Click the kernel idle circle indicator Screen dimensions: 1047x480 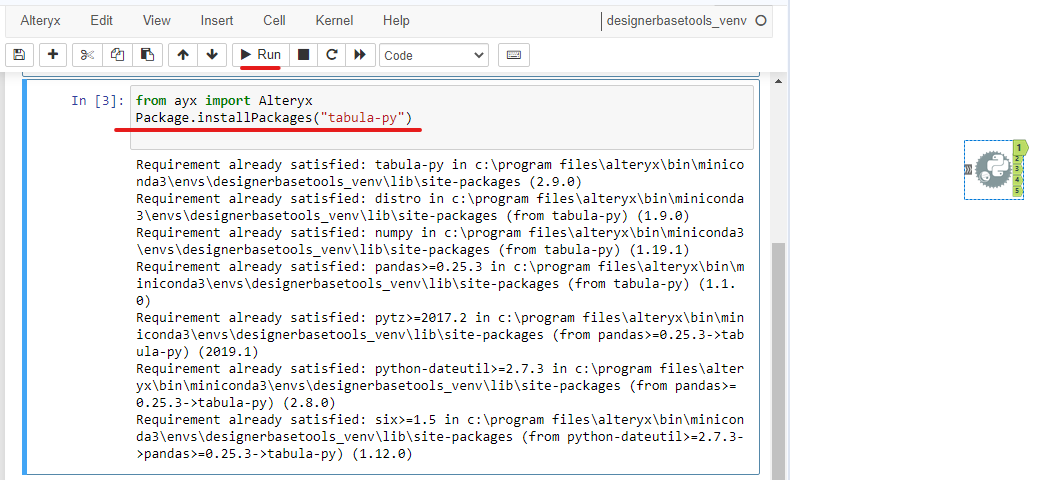[x=761, y=21]
